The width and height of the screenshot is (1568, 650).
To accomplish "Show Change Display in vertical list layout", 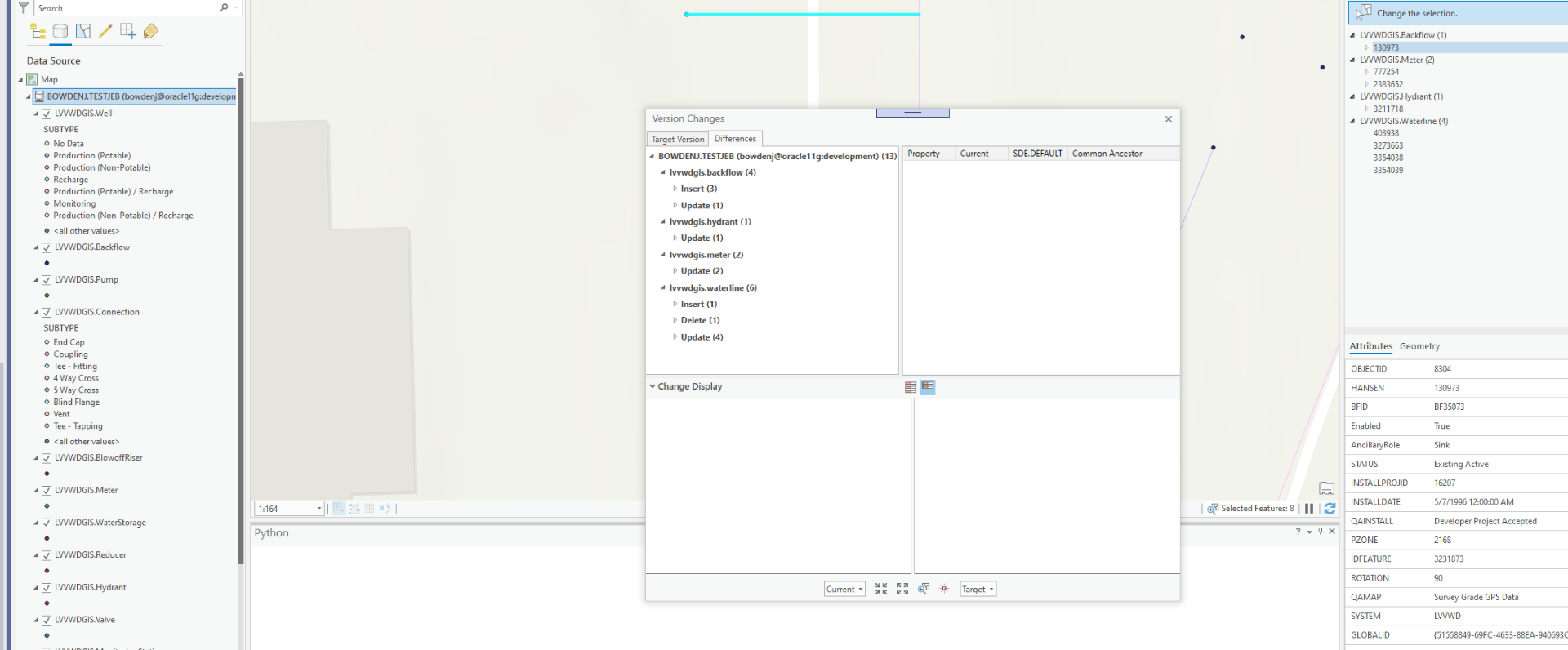I will pyautogui.click(x=911, y=387).
